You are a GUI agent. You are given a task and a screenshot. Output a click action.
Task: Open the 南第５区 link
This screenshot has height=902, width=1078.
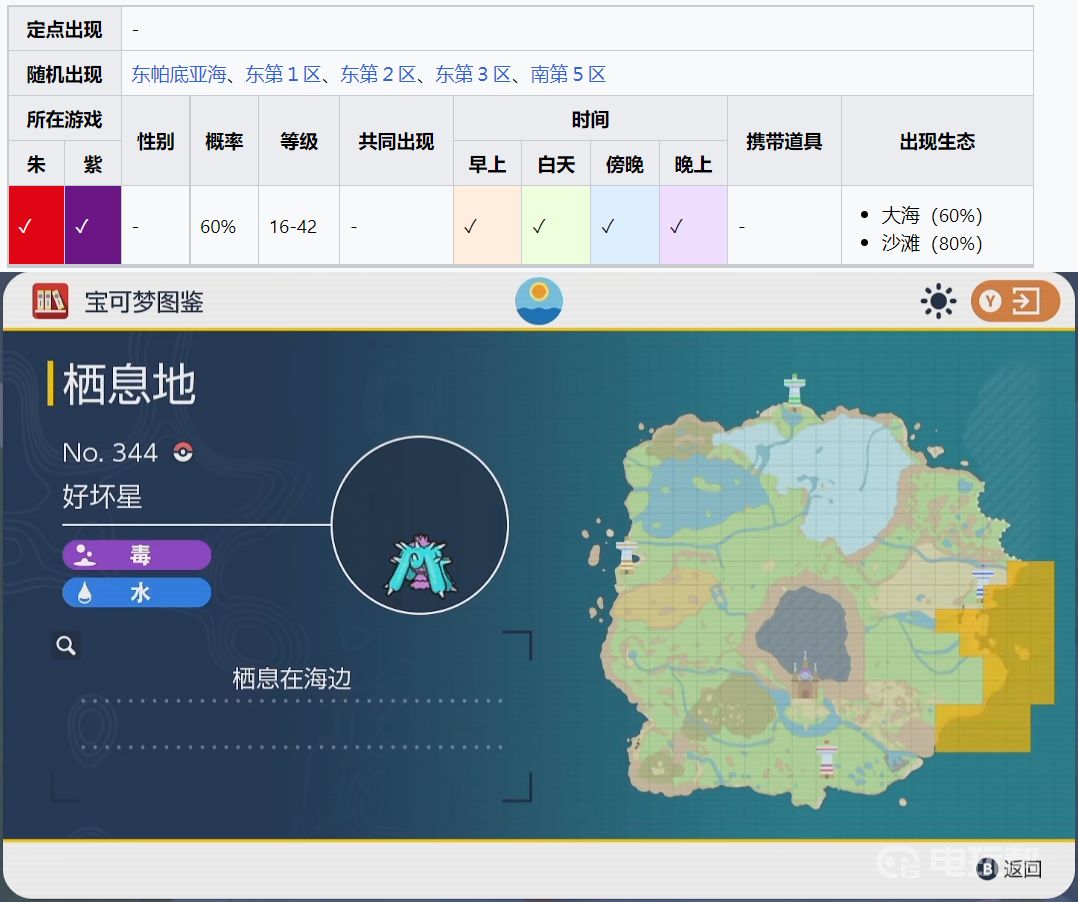(x=568, y=74)
